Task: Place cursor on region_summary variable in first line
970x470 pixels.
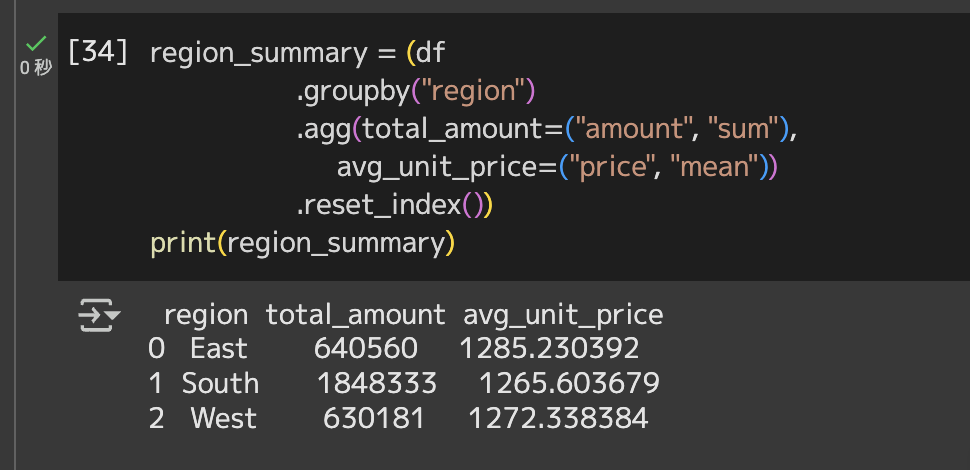Action: 259,53
